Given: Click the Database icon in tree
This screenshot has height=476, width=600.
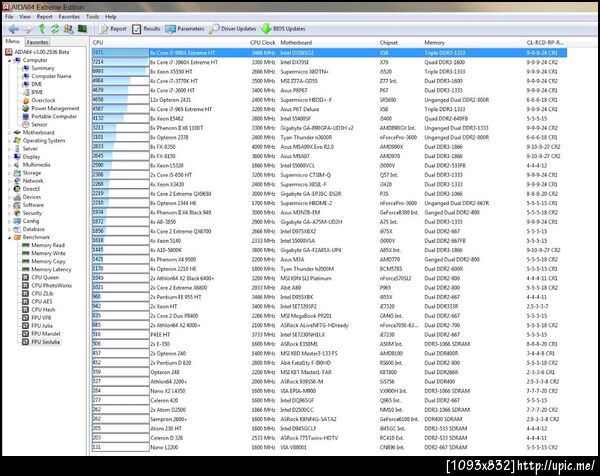Looking at the screenshot, I should click(17, 229).
